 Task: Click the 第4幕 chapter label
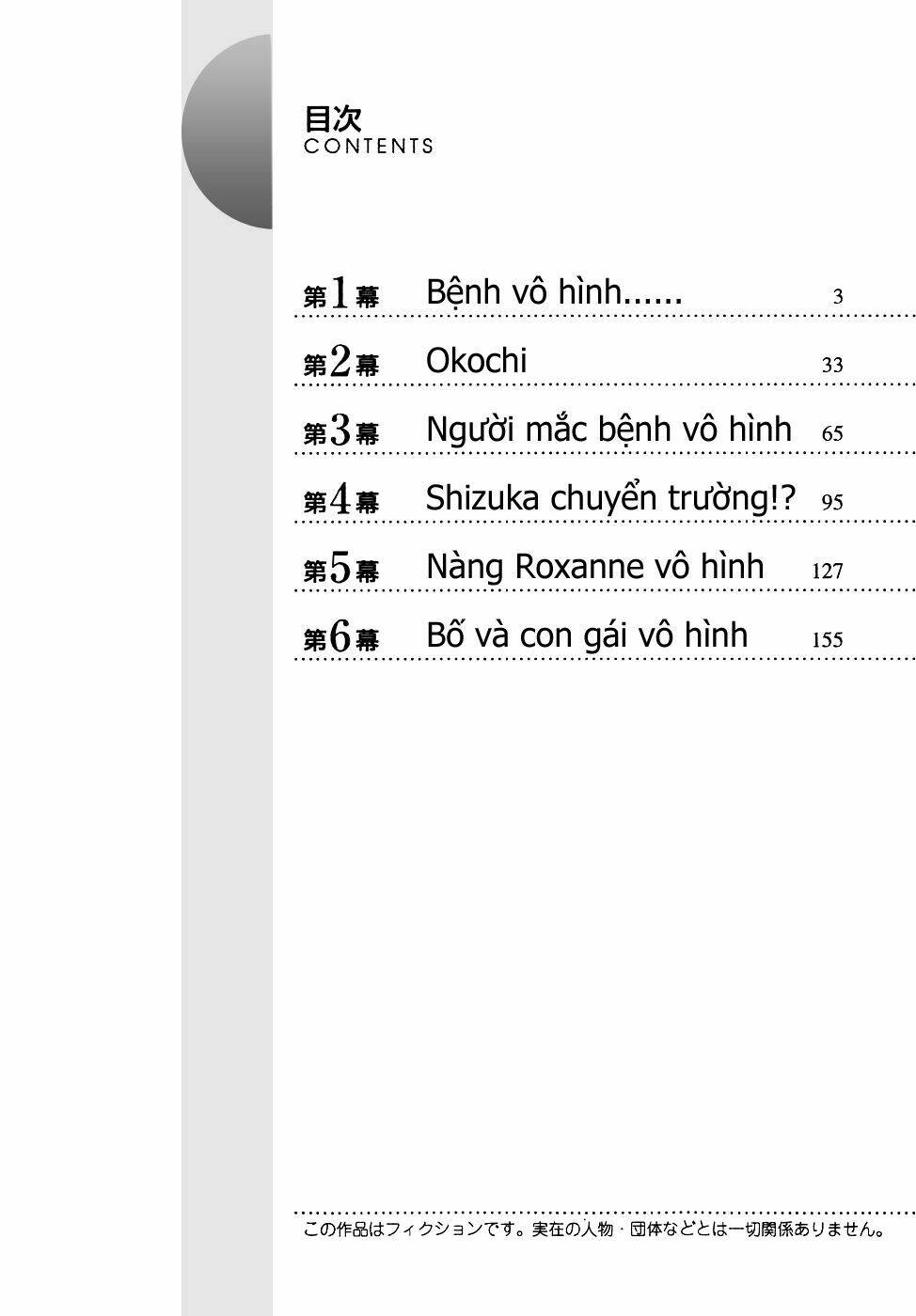pyautogui.click(x=340, y=501)
